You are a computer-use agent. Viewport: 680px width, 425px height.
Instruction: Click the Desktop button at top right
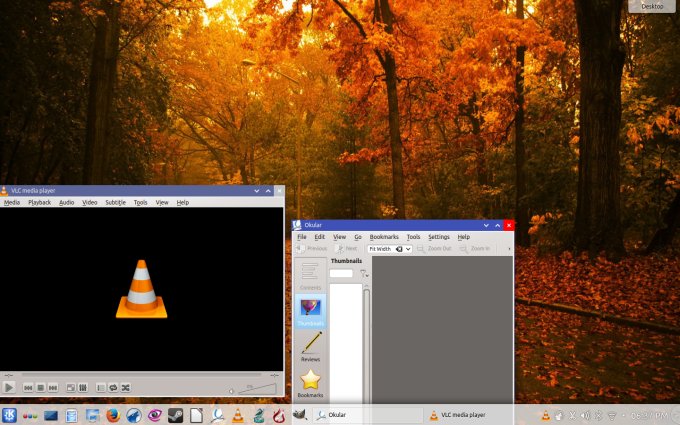(651, 6)
